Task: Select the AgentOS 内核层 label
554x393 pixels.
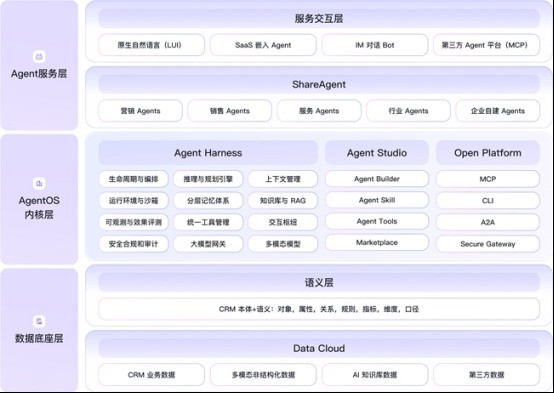Action: pos(39,207)
